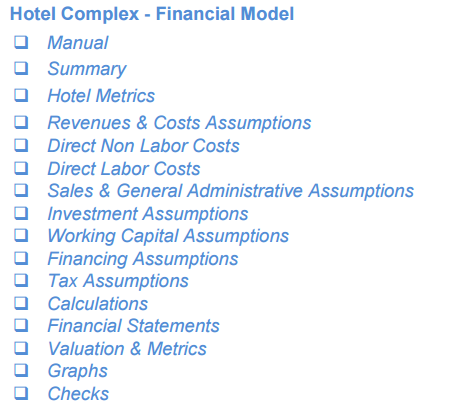The width and height of the screenshot is (468, 414).
Task: Open Hotel Metrics link
Action: [101, 96]
